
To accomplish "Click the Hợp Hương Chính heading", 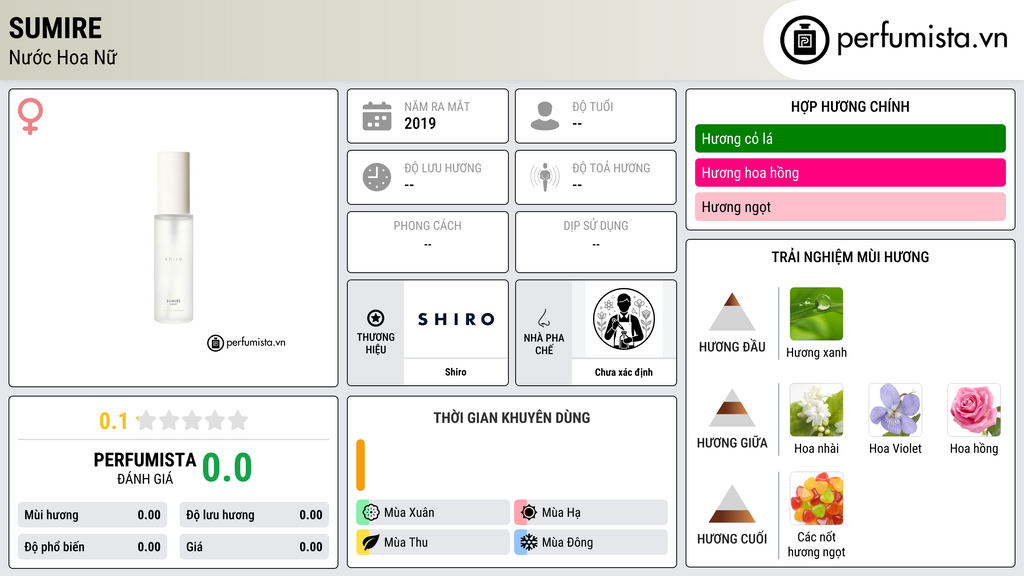I will [x=850, y=106].
